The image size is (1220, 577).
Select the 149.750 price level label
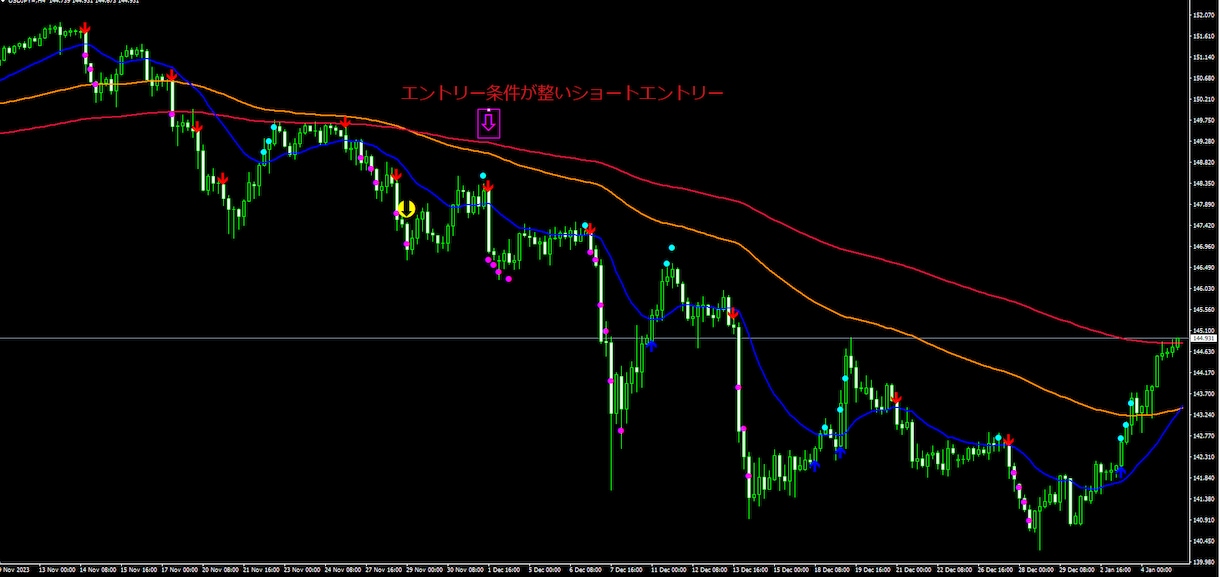pyautogui.click(x=1204, y=121)
